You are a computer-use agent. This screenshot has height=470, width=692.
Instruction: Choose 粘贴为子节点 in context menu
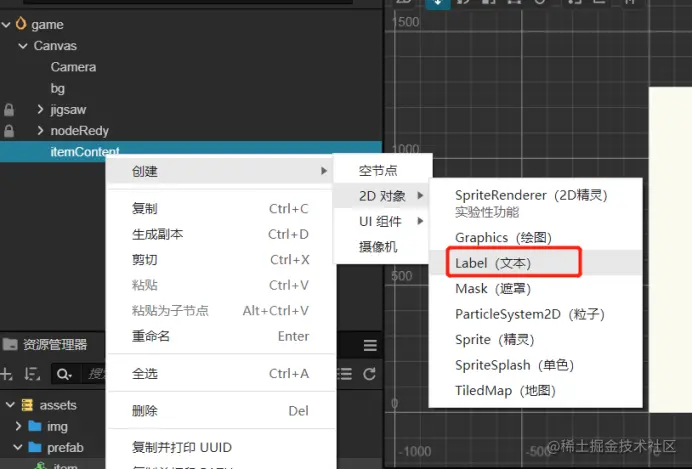tap(219, 311)
